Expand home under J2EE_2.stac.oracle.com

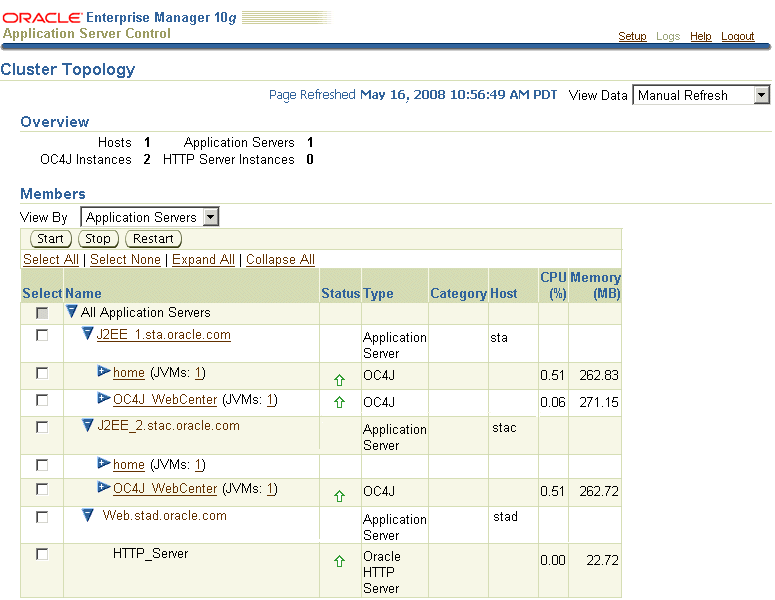click(x=103, y=463)
